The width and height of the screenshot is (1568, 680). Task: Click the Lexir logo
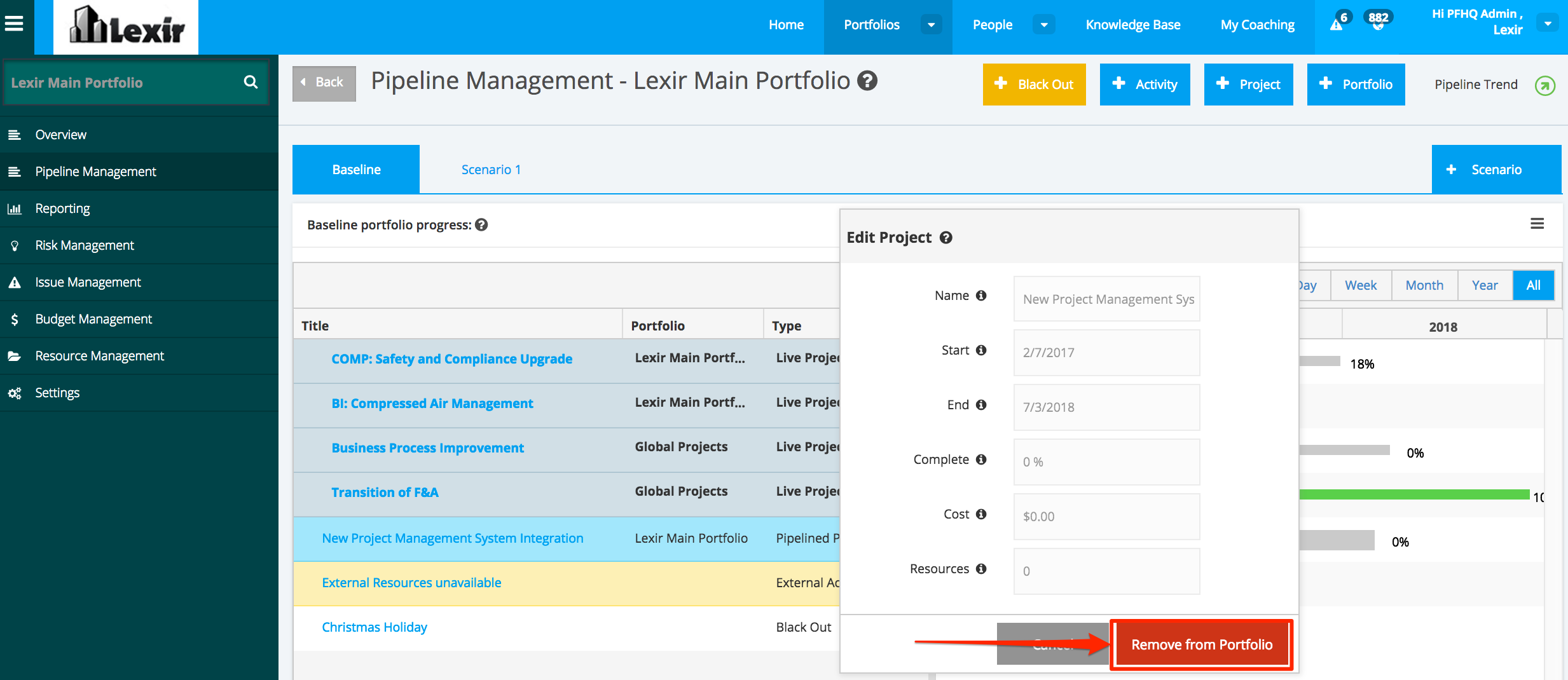(126, 26)
